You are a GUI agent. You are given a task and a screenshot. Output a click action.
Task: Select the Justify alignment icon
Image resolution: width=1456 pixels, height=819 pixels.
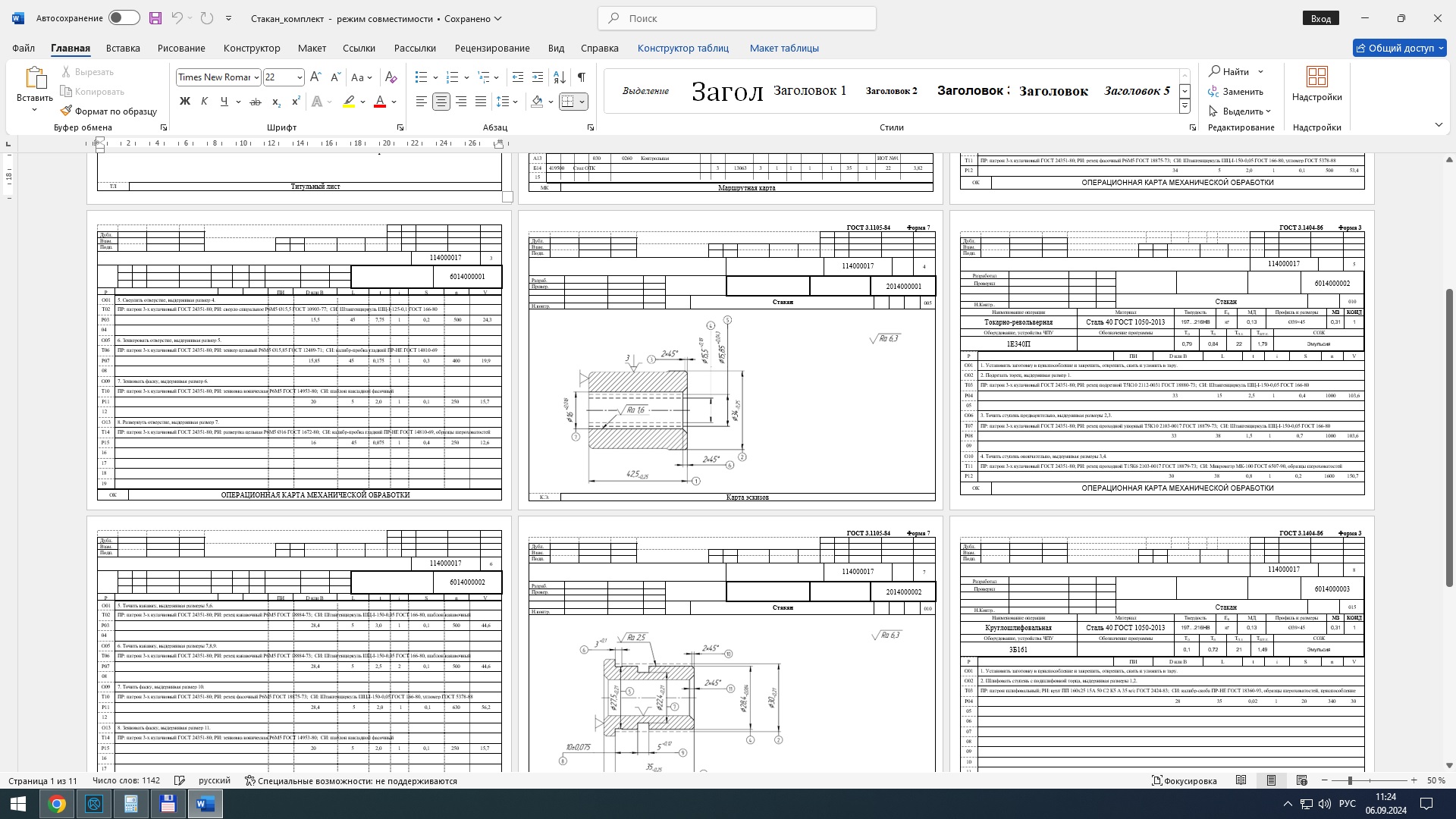click(481, 102)
